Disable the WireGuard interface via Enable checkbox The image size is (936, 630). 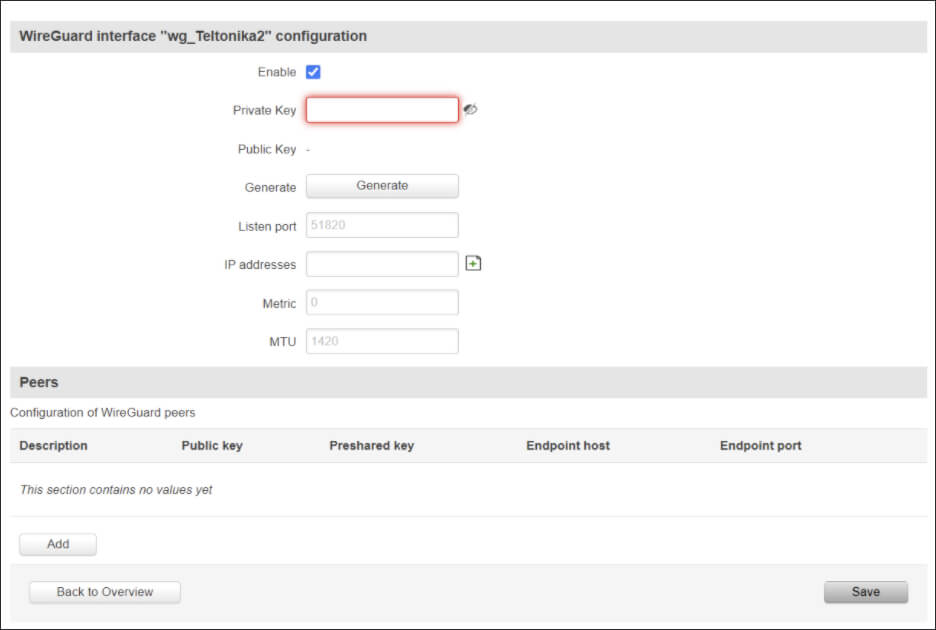point(314,71)
